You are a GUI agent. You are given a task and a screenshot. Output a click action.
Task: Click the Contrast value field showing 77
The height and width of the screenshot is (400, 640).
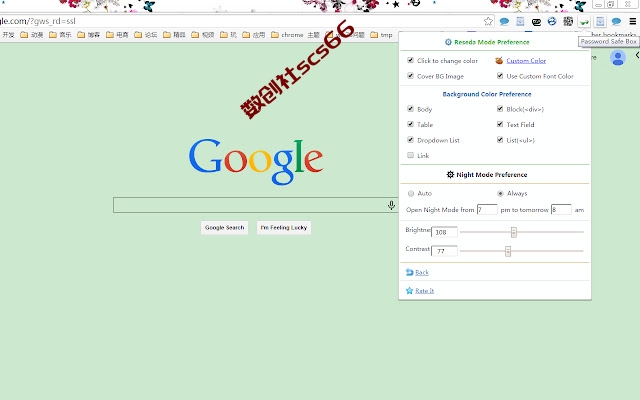(444, 251)
